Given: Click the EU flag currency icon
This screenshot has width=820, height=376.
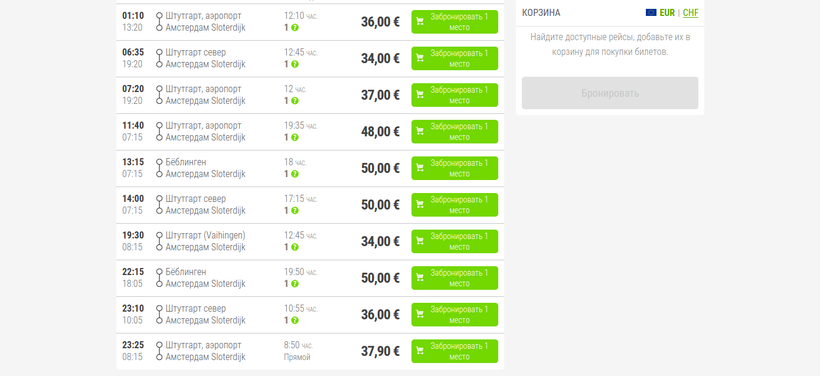Looking at the screenshot, I should pyautogui.click(x=651, y=13).
